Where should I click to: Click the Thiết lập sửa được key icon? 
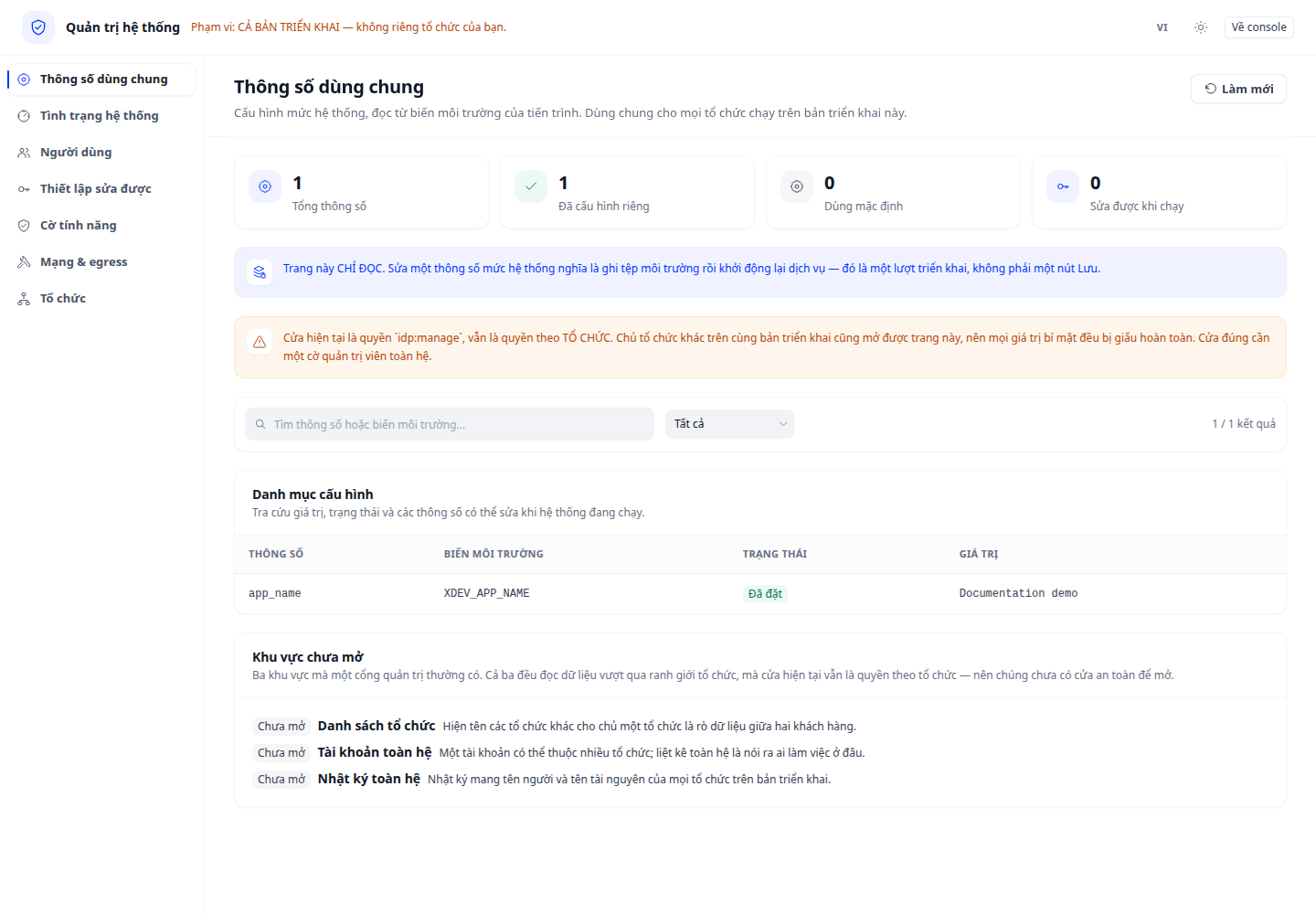pos(24,189)
